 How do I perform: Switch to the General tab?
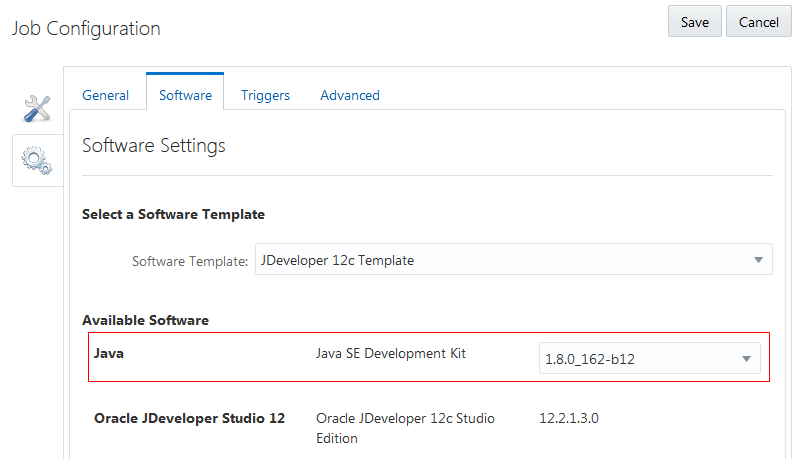(x=106, y=95)
